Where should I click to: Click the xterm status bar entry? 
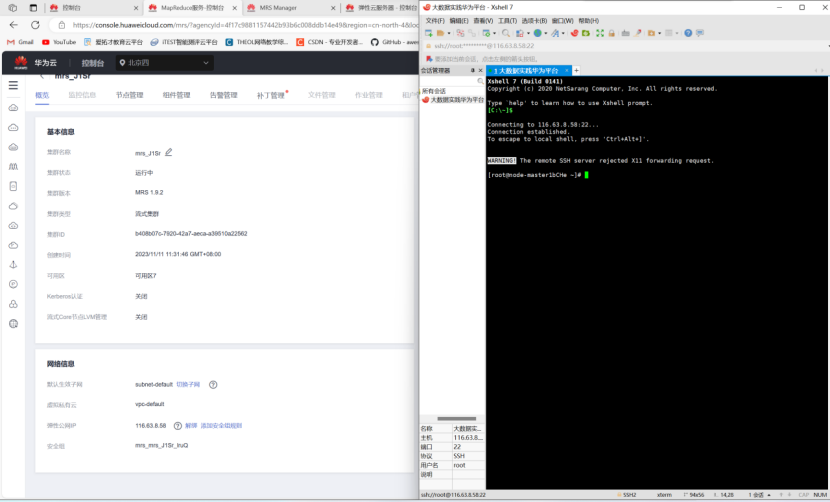[664, 495]
